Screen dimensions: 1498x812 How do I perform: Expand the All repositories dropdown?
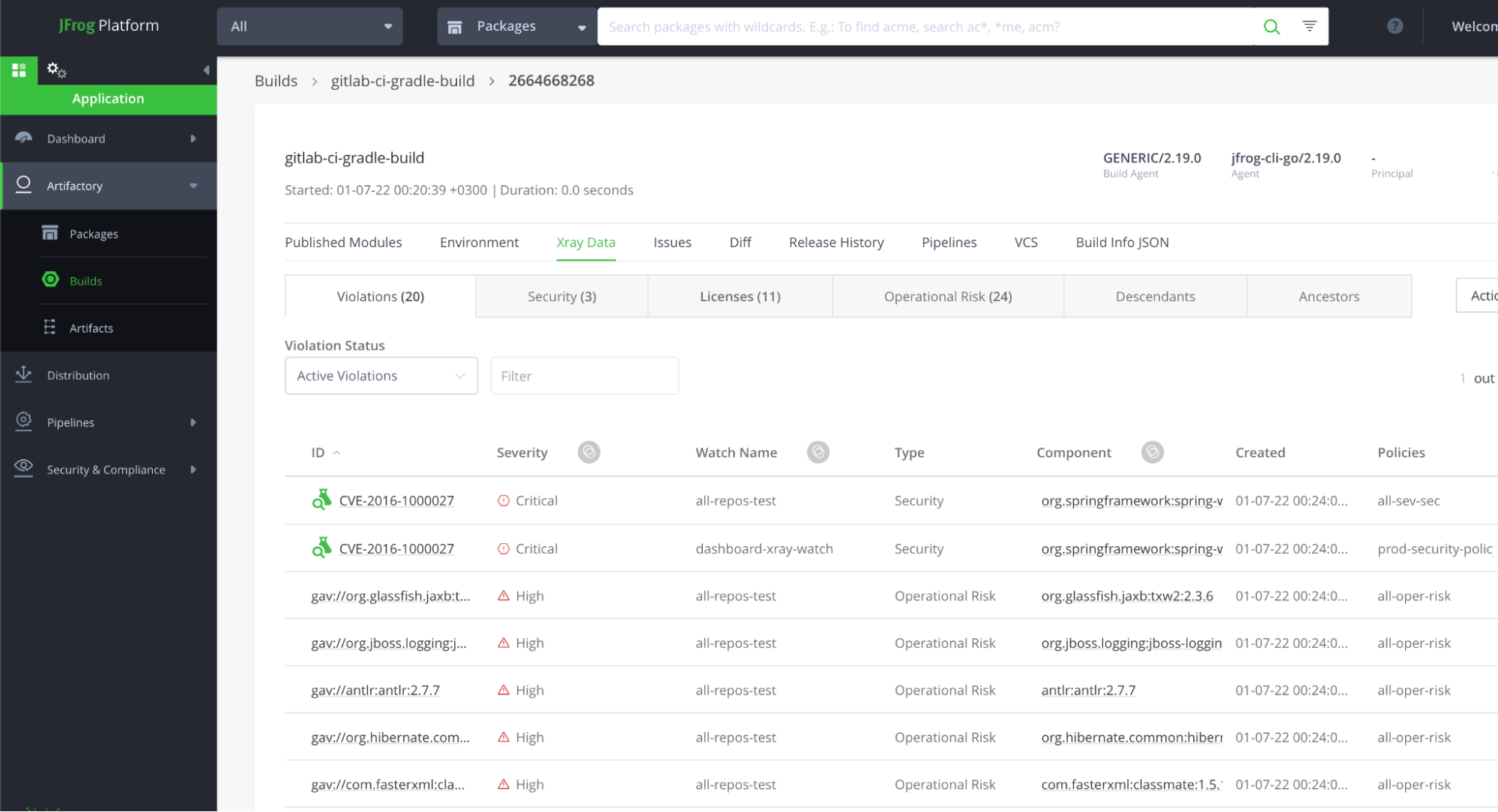pos(309,27)
